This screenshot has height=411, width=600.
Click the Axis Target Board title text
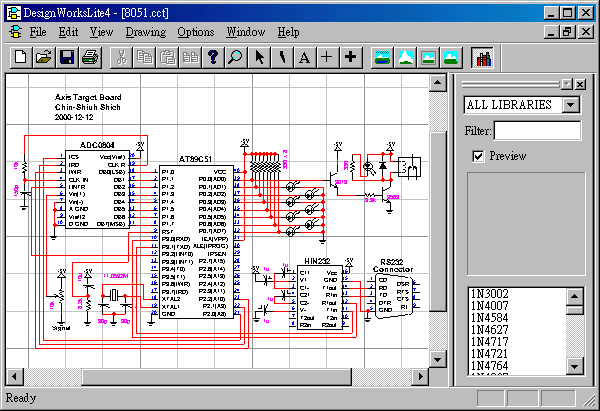point(88,97)
